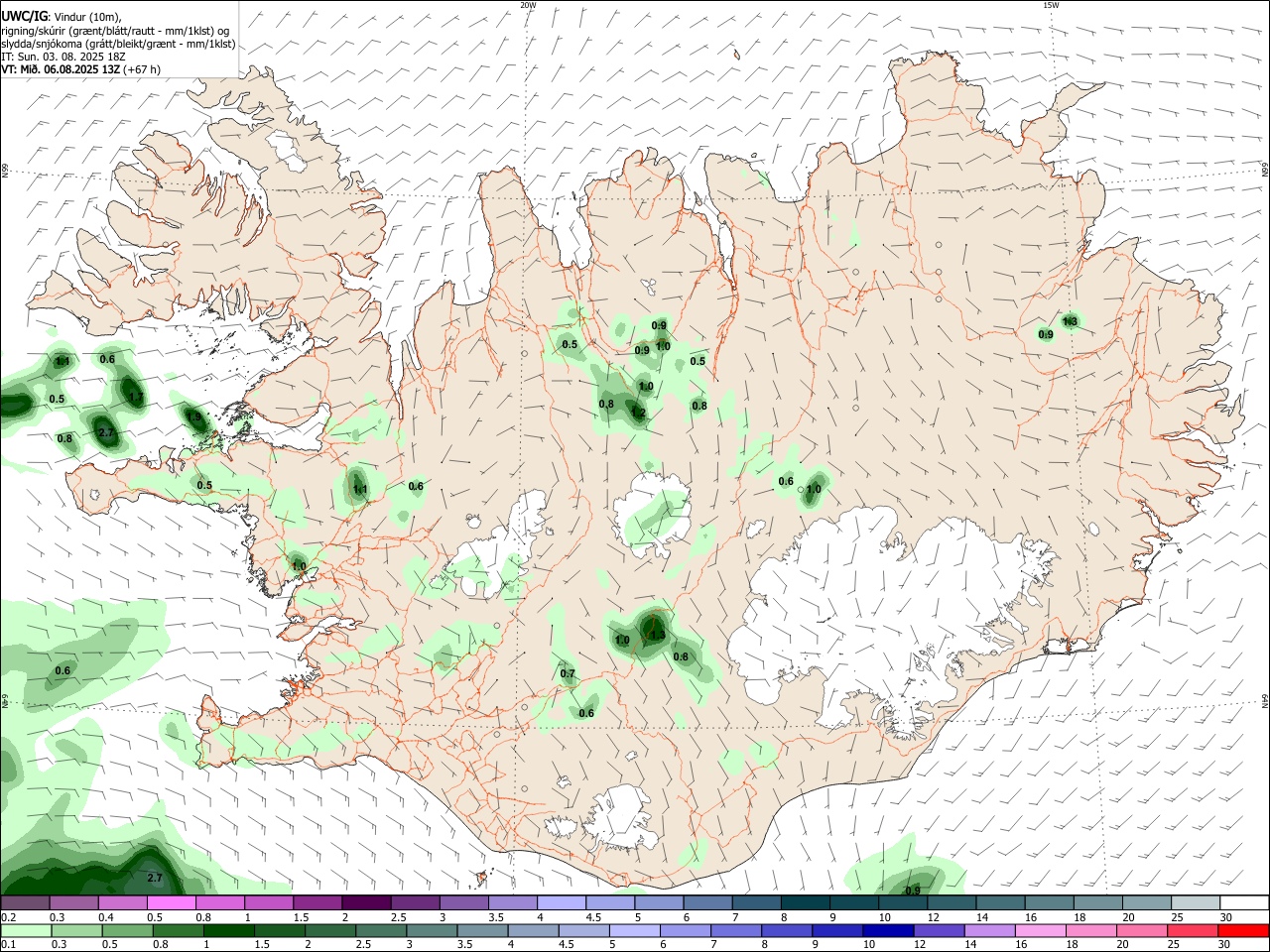Click the 1.7 precipitation value off the west coast

(136, 397)
